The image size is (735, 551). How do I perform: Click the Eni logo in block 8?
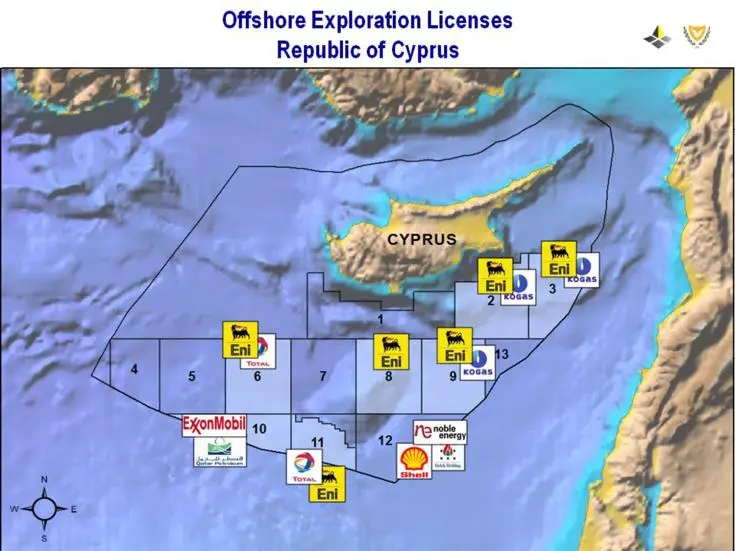coord(390,352)
